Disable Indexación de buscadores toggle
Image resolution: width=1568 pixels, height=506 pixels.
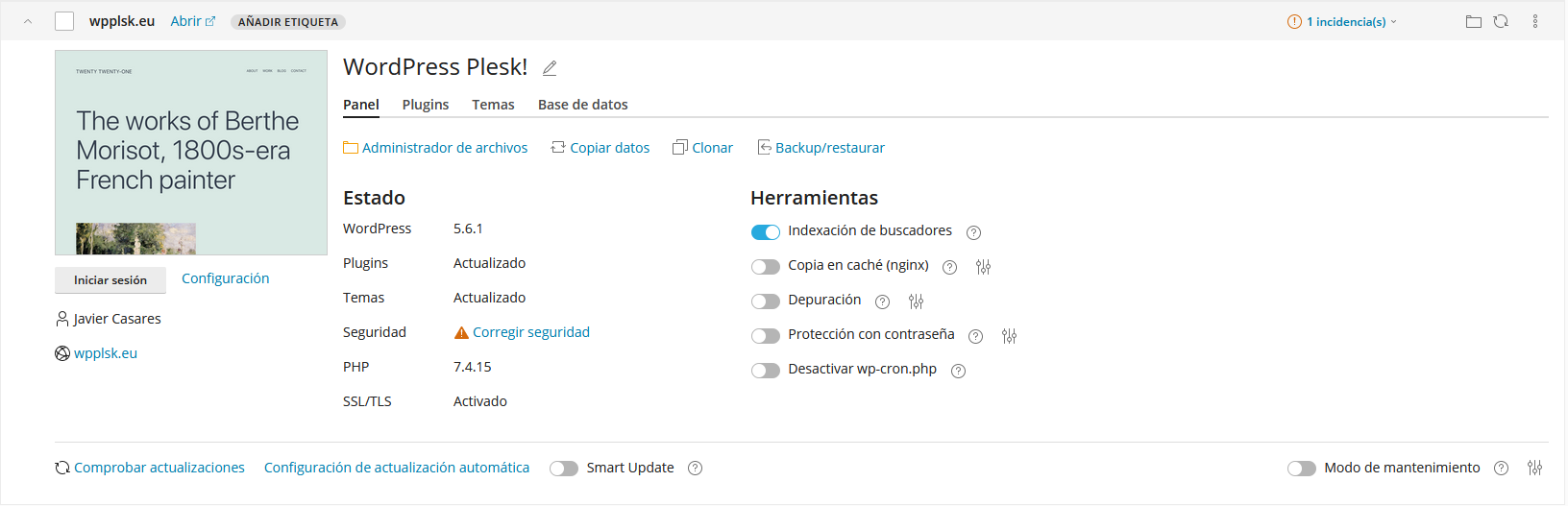(x=766, y=232)
